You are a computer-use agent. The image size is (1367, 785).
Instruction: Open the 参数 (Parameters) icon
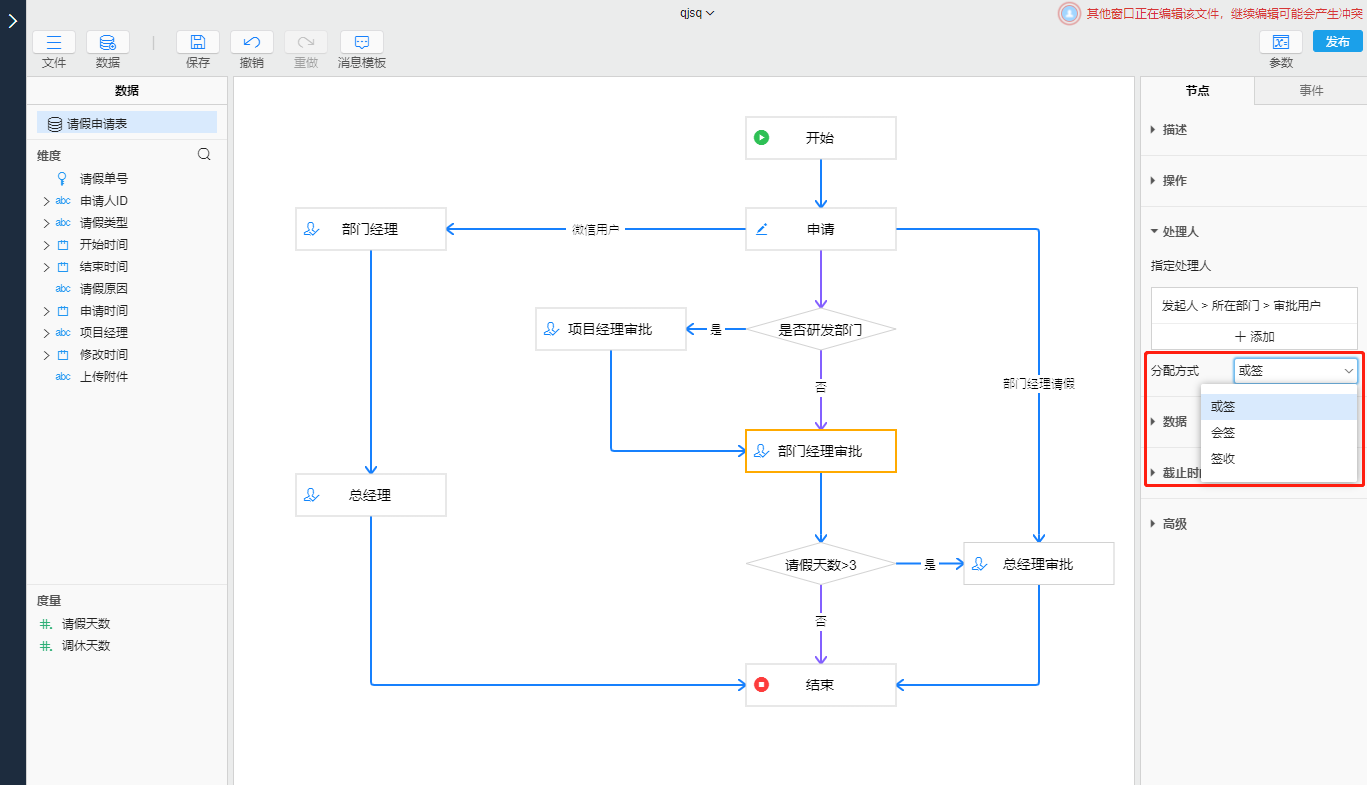1280,42
